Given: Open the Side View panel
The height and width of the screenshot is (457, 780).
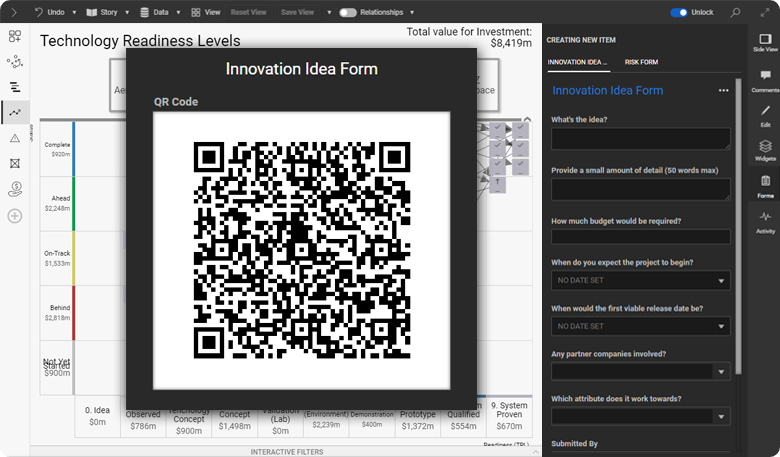Looking at the screenshot, I should pos(764,42).
